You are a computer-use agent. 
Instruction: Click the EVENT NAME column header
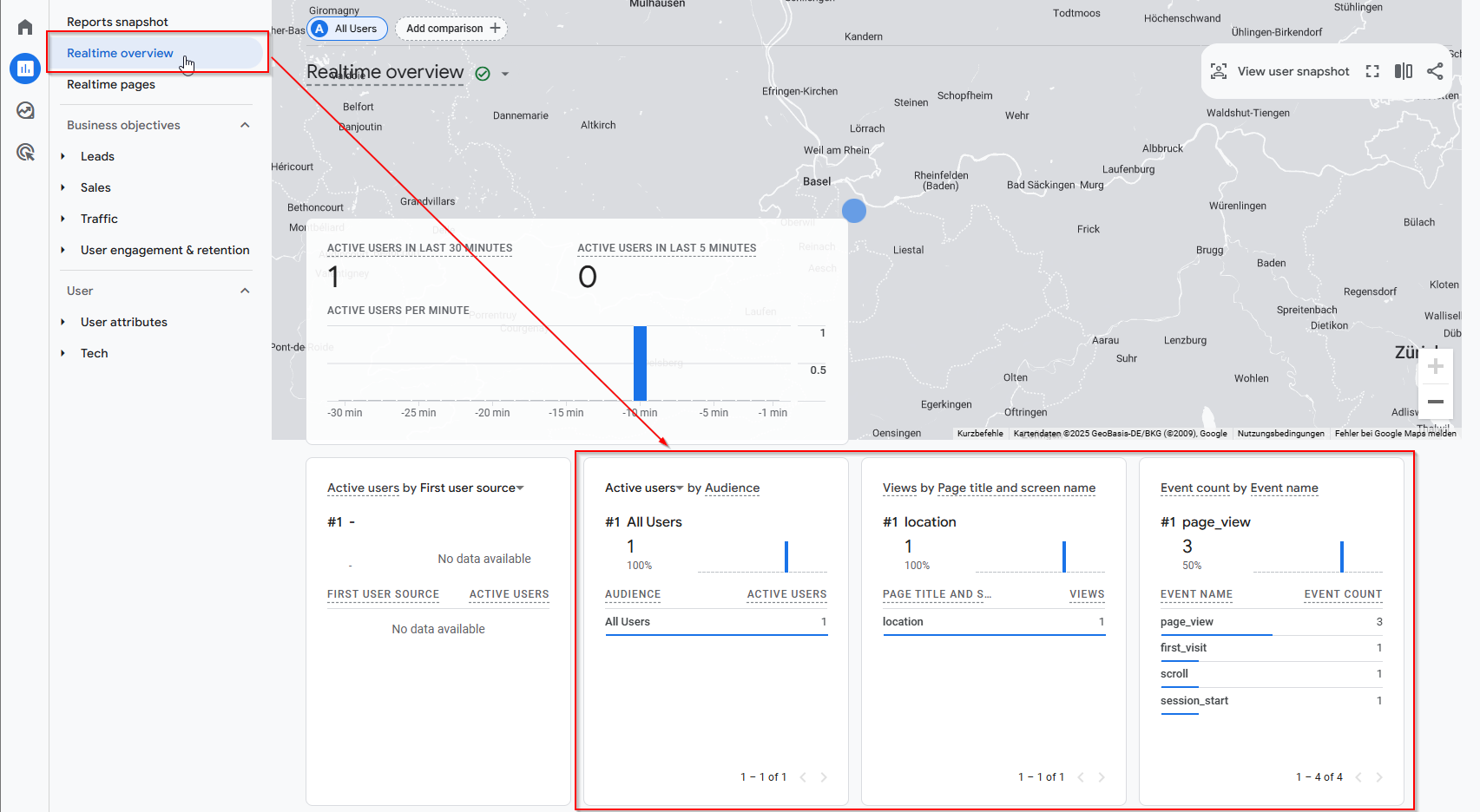1196,594
